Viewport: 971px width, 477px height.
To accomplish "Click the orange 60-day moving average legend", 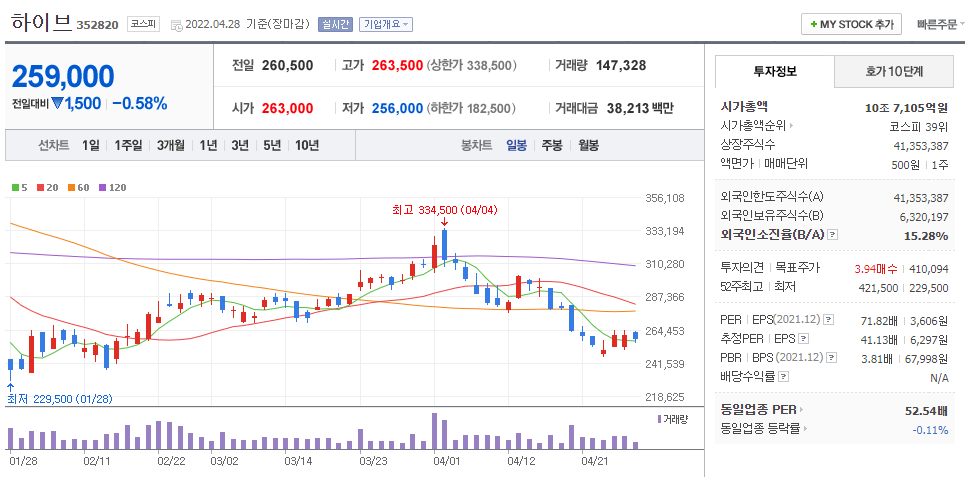I will pyautogui.click(x=79, y=187).
